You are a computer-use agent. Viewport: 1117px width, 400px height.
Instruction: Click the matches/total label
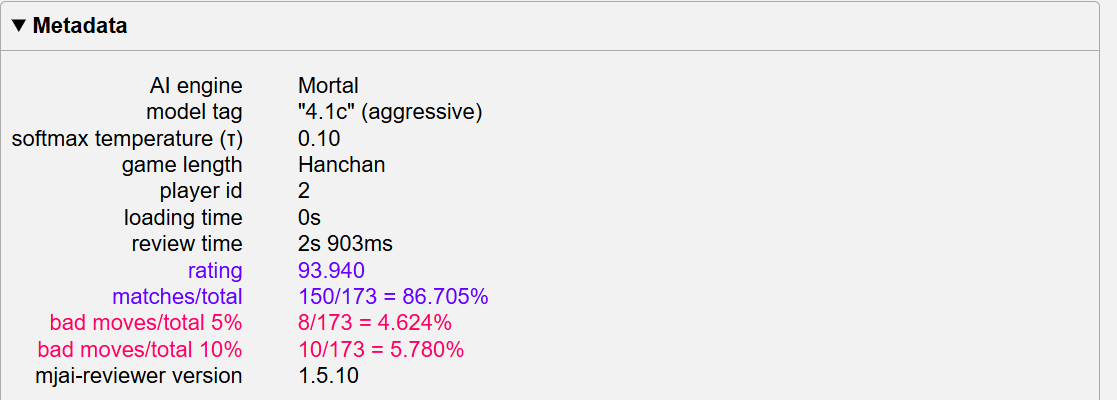click(177, 297)
